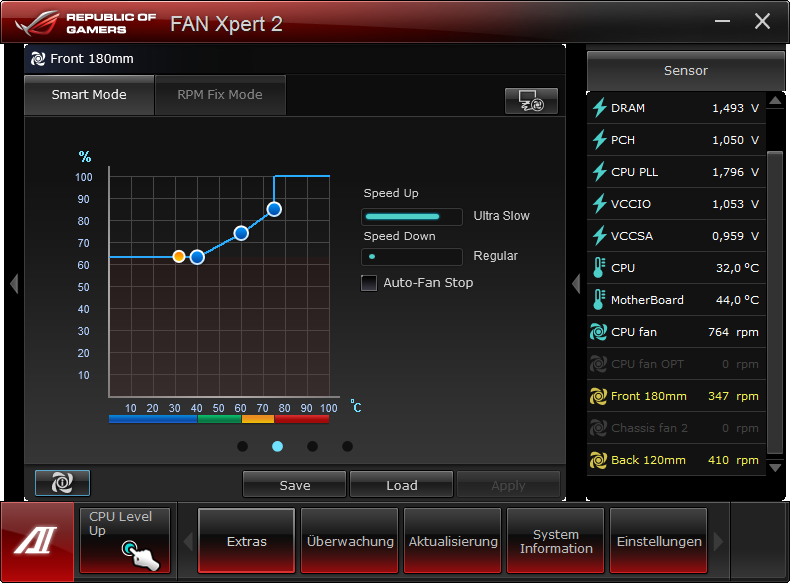
Task: Click the CPU fan OPT sensor icon
Action: coord(599,364)
